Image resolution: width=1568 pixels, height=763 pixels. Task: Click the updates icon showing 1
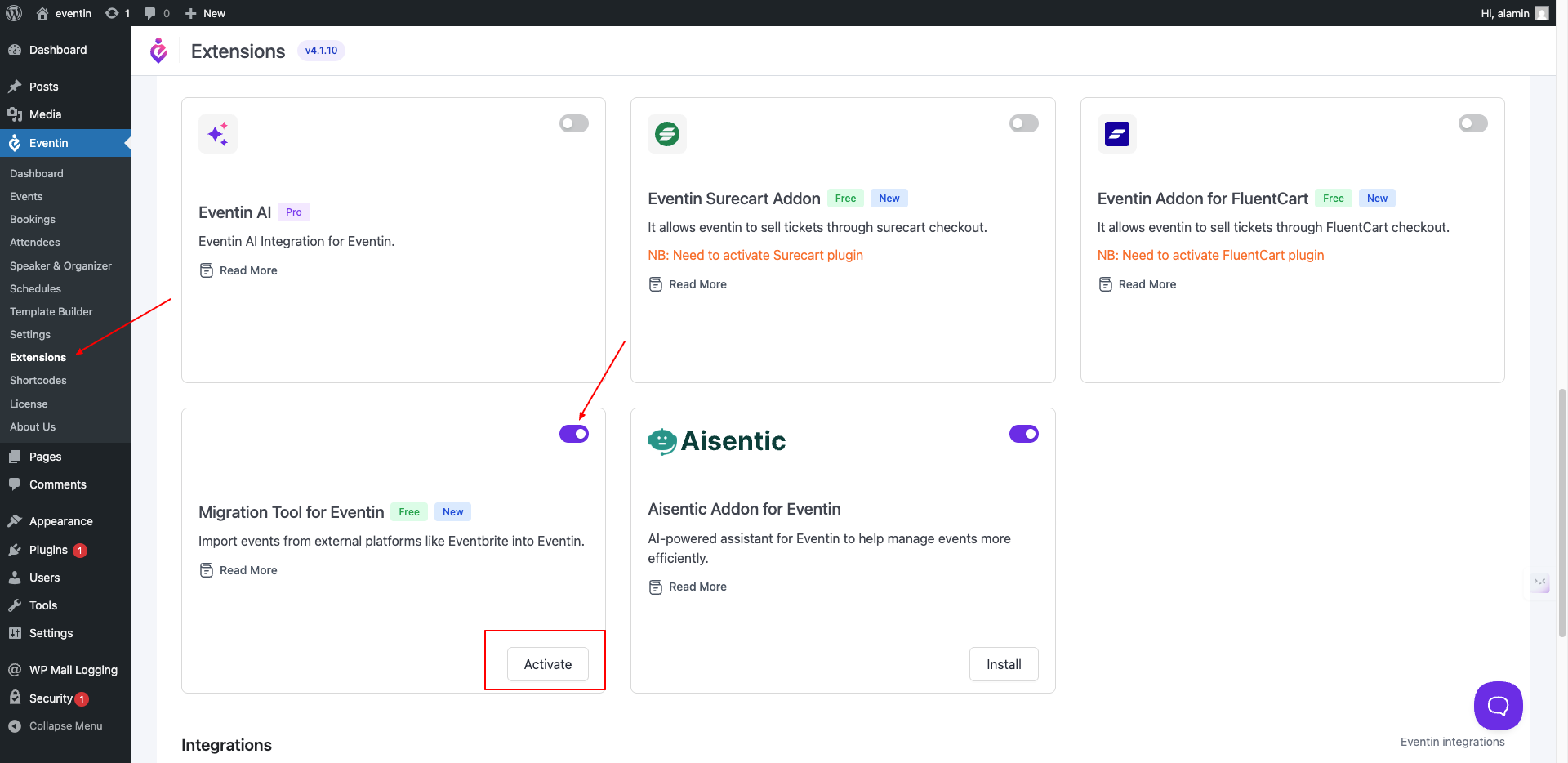point(112,13)
